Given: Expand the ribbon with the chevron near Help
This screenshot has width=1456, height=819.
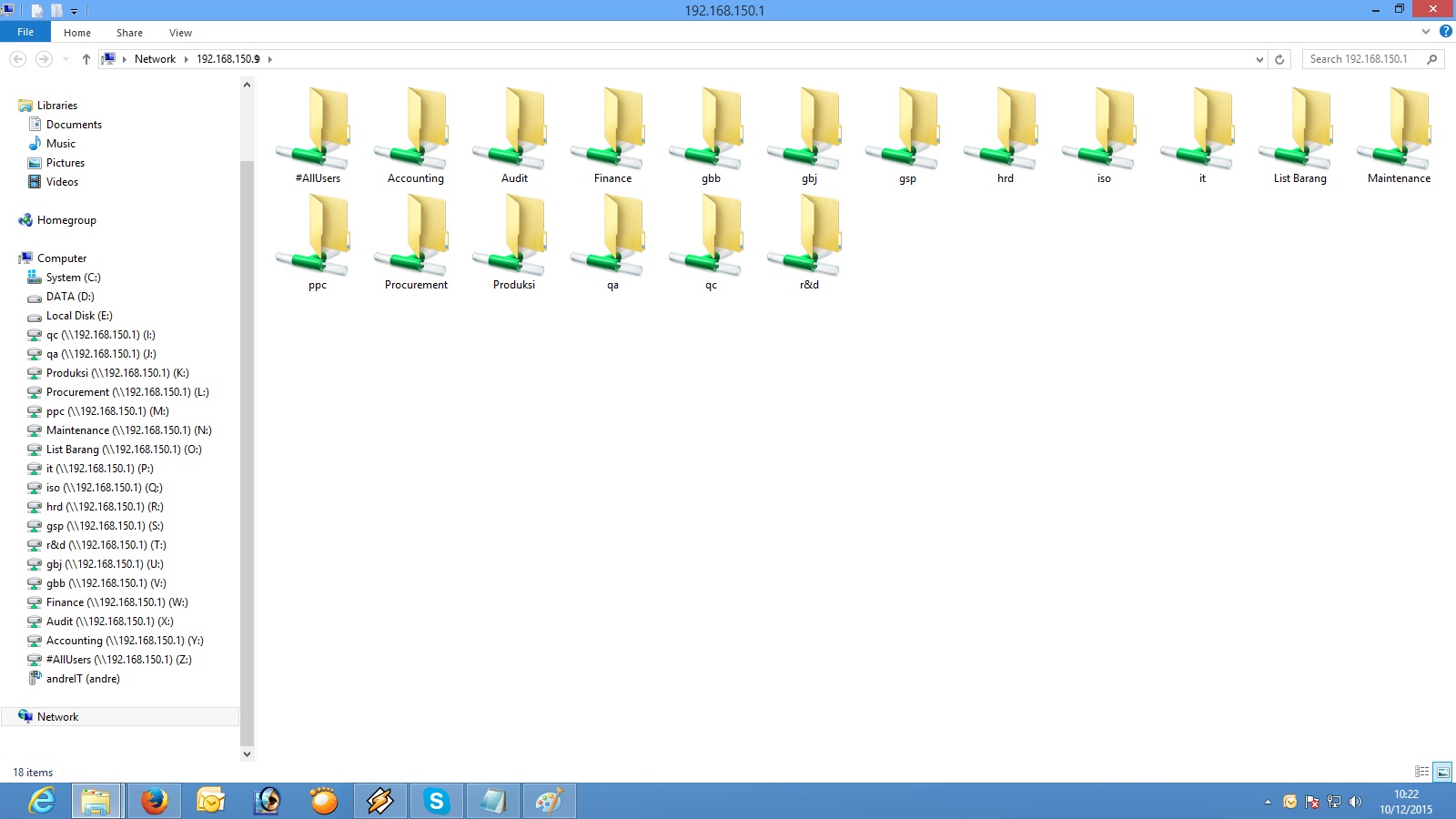Looking at the screenshot, I should click(x=1425, y=31).
